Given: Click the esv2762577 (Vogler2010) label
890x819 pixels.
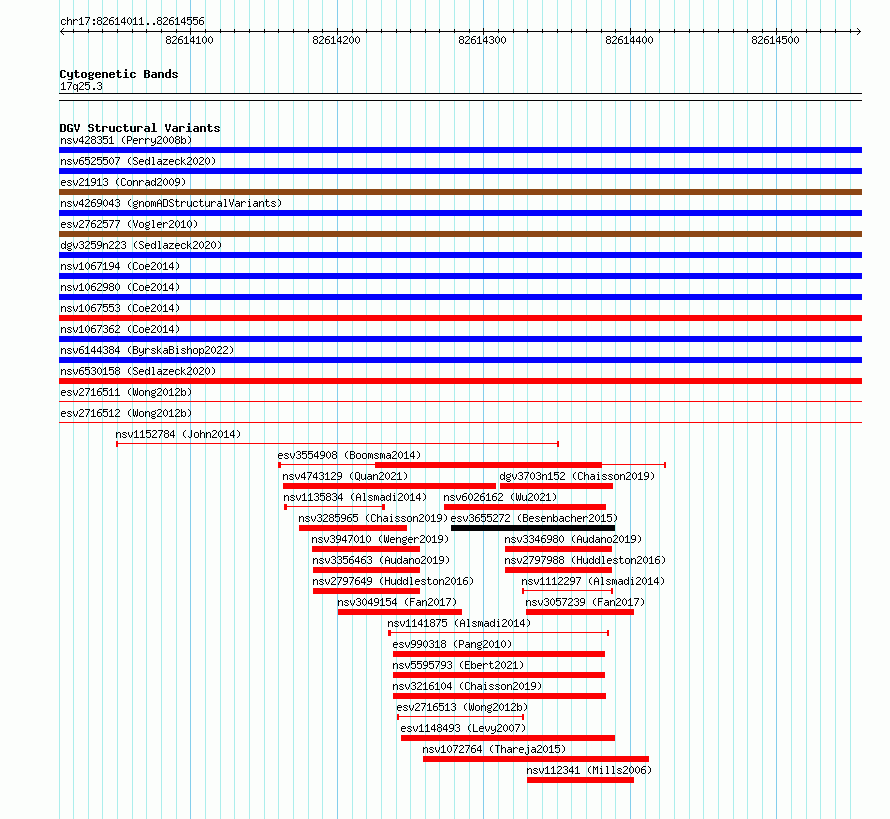Looking at the screenshot, I should [129, 224].
